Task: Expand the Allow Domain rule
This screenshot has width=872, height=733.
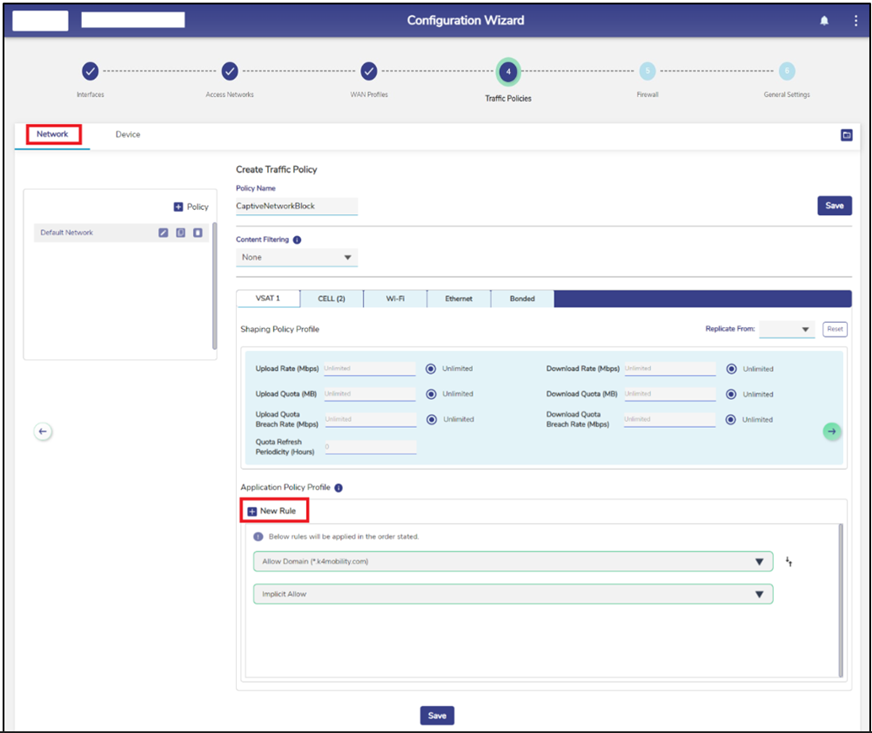Action: 760,562
